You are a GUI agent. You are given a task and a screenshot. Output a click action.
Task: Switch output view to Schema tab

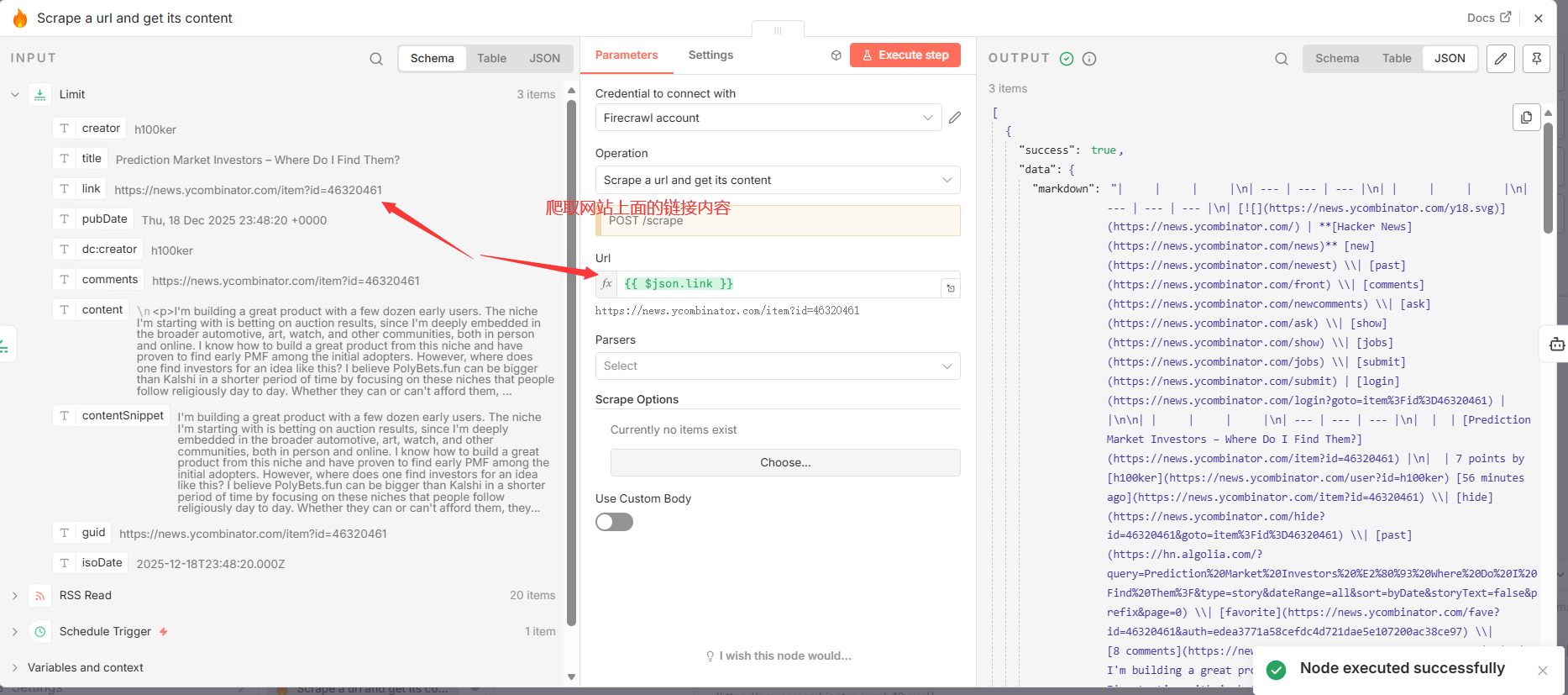(x=1337, y=58)
